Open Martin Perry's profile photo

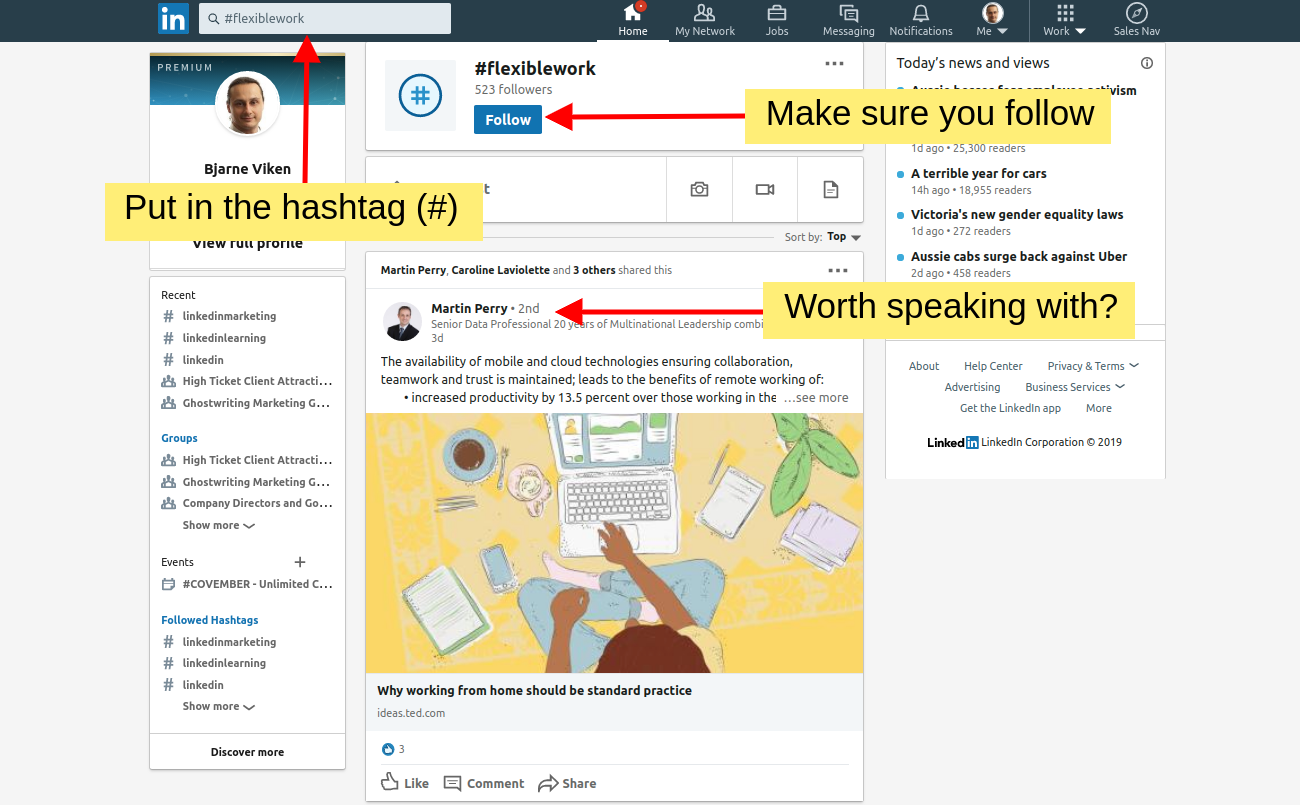[x=403, y=322]
